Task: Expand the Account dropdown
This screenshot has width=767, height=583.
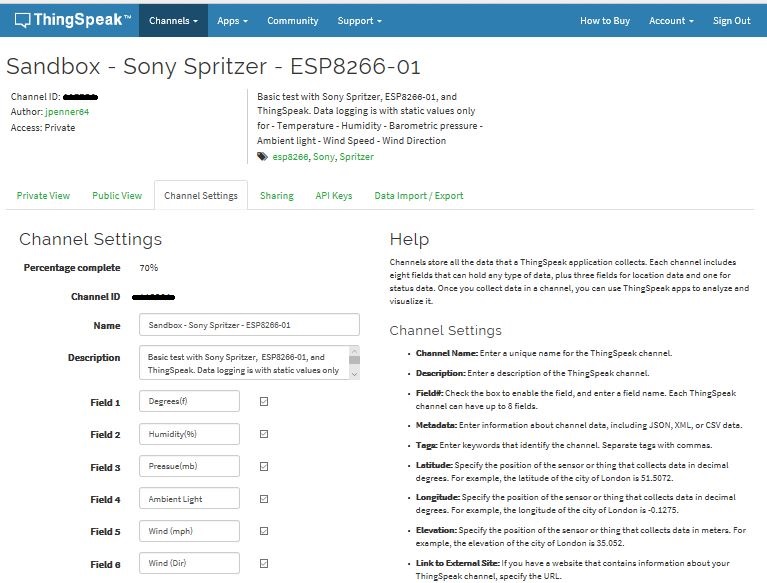Action: (671, 21)
